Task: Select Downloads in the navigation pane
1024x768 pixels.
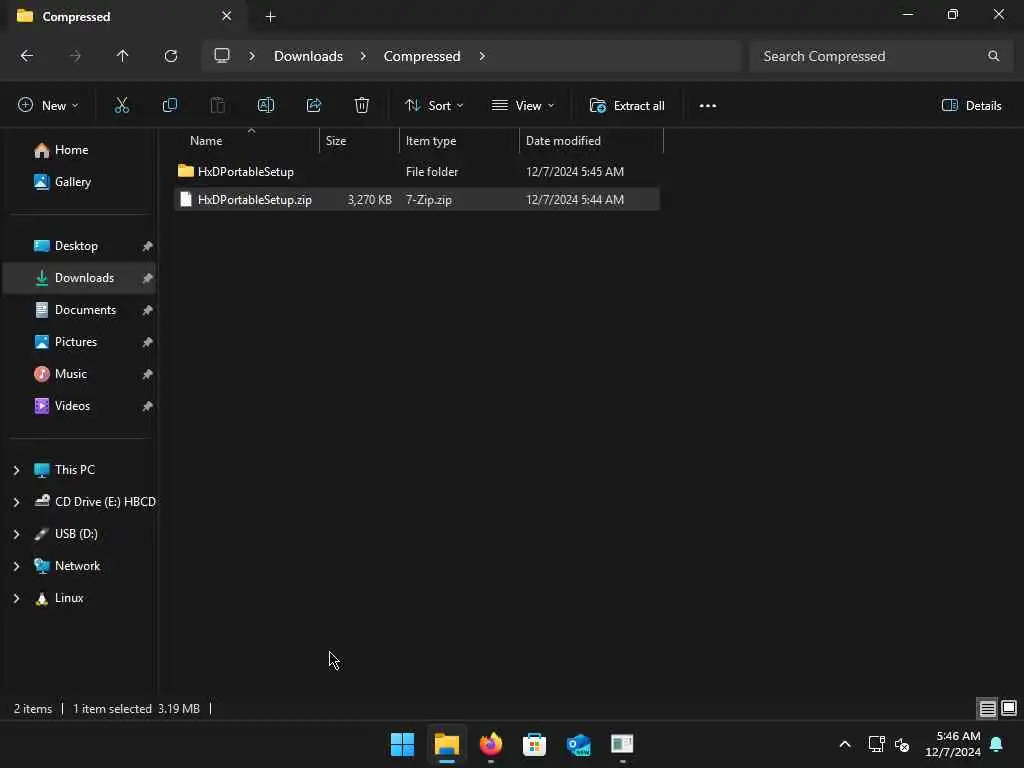Action: (x=80, y=278)
